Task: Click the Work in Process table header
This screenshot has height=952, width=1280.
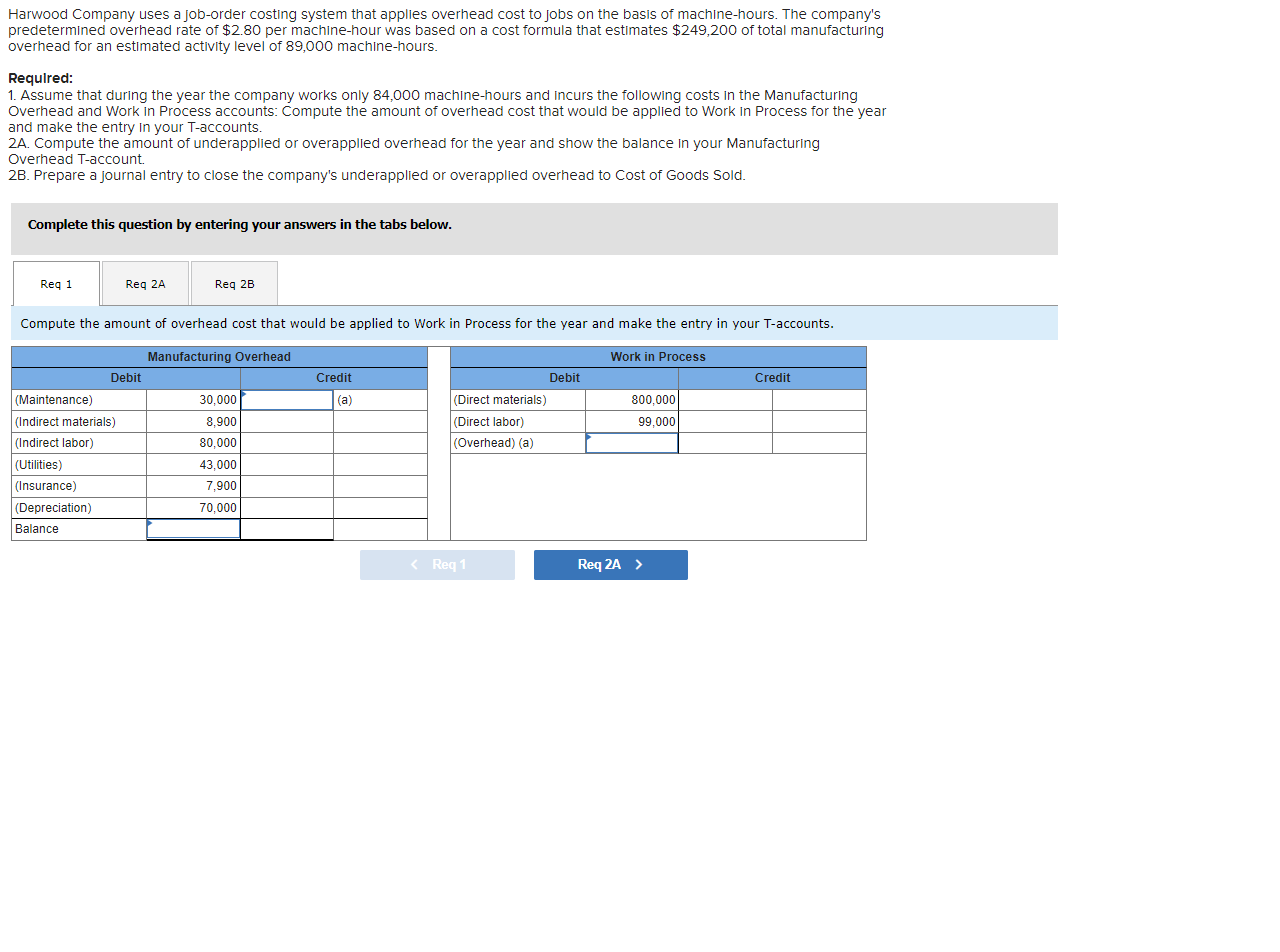Action: 658,357
